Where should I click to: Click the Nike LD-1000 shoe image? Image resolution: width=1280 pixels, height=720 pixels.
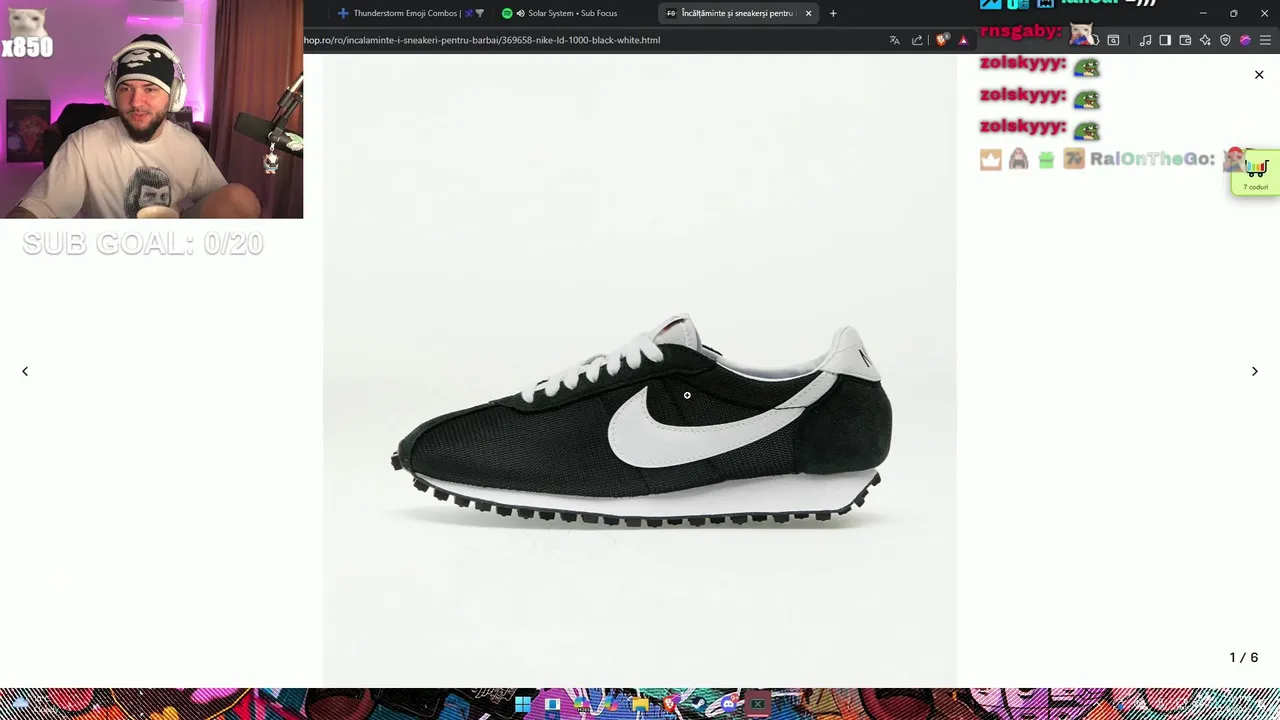coord(640,420)
